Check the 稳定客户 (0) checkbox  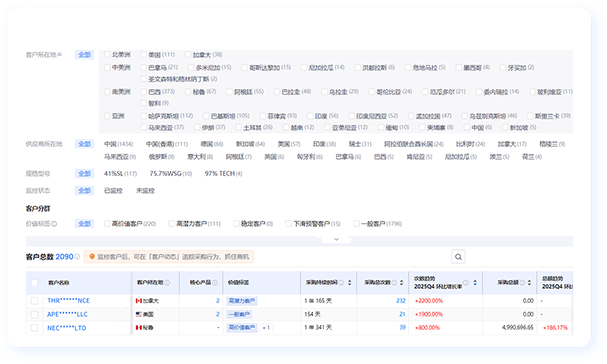pyautogui.click(x=236, y=223)
